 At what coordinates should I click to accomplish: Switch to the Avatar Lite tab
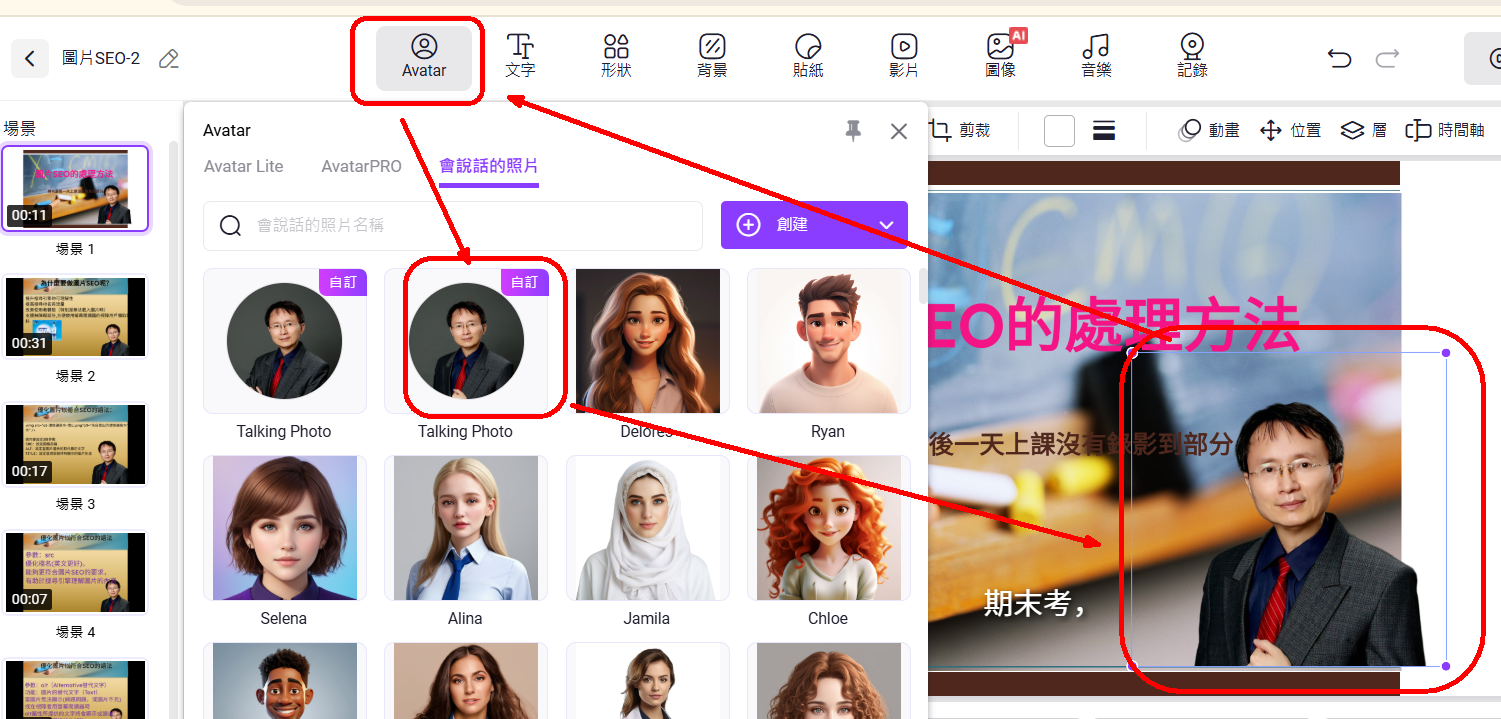(x=244, y=166)
